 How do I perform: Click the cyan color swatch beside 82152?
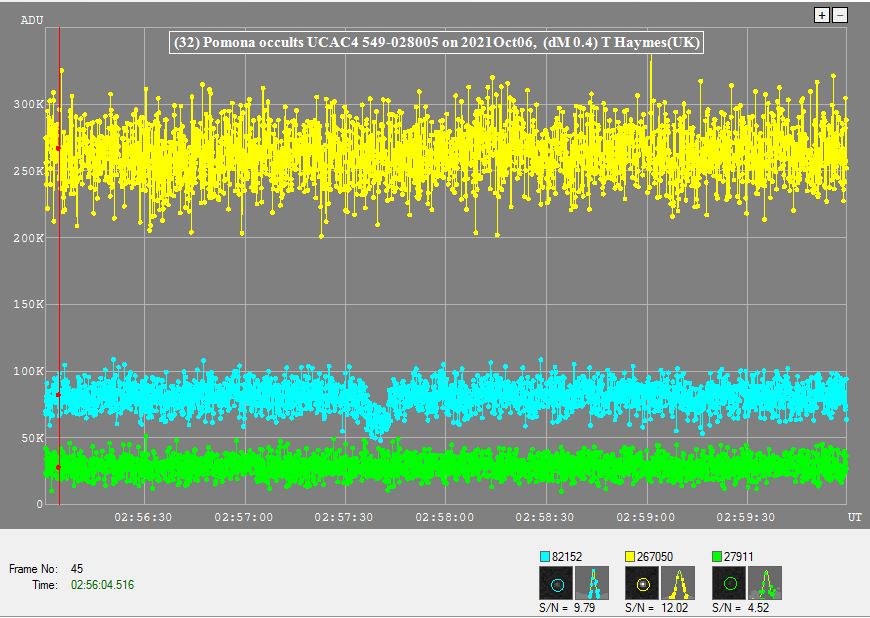click(545, 556)
